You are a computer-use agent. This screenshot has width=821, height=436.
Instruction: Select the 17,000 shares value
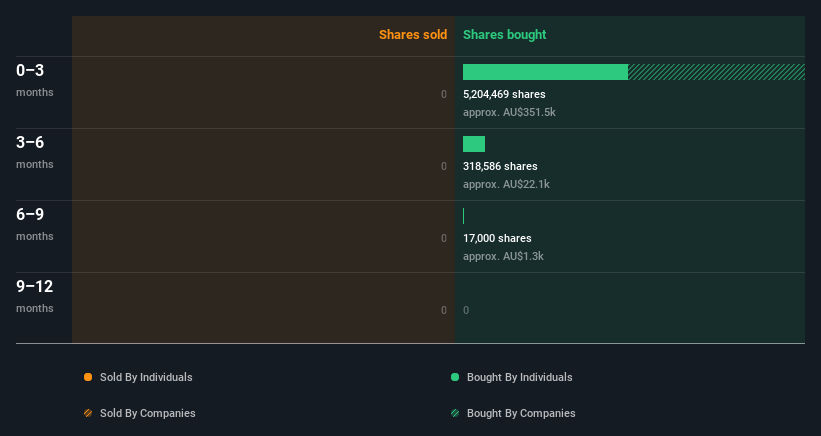(x=497, y=238)
